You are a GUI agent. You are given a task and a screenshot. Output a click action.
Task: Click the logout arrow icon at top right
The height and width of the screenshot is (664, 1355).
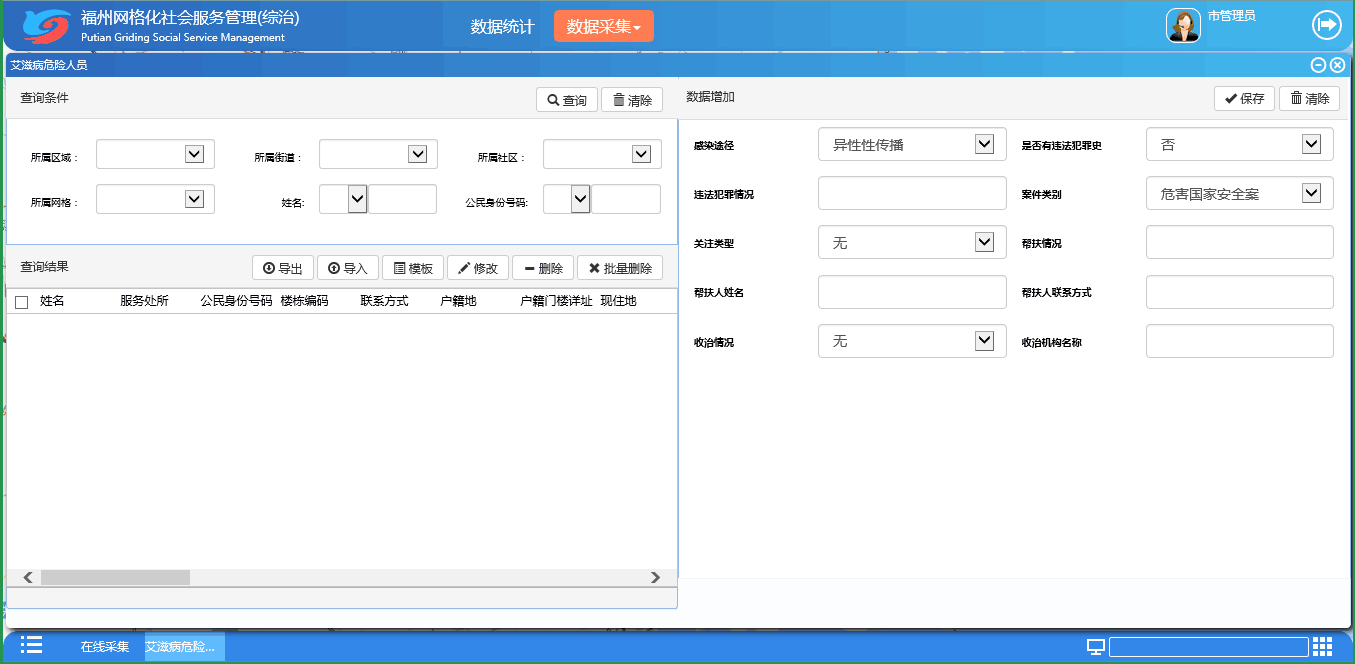click(x=1327, y=24)
